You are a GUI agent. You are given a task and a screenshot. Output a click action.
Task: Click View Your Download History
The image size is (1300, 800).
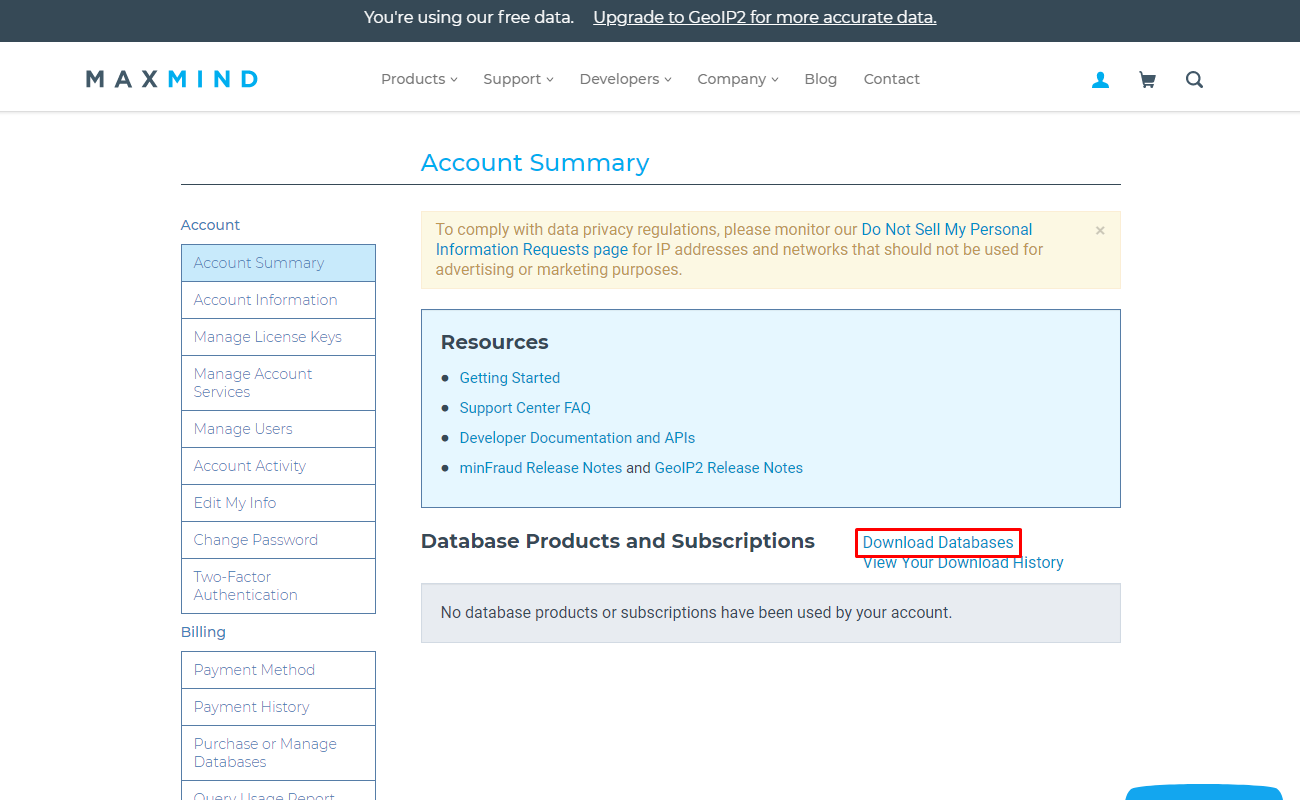(963, 563)
